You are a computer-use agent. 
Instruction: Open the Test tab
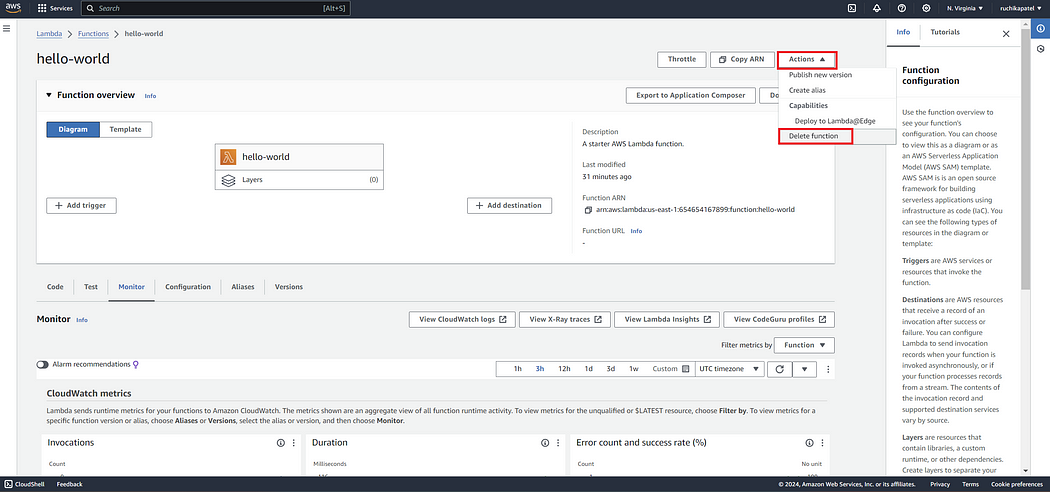coord(91,286)
